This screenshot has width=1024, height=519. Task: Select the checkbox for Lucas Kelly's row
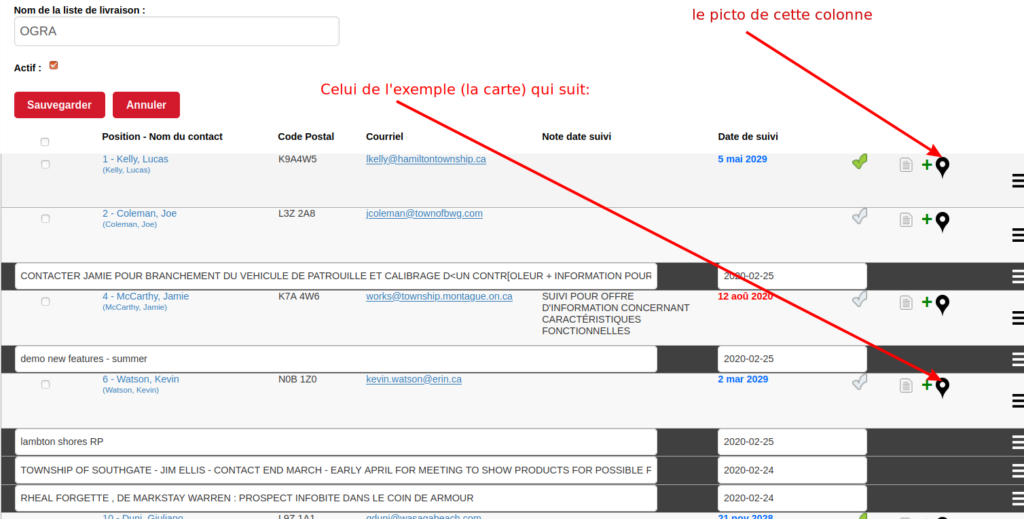pos(45,164)
